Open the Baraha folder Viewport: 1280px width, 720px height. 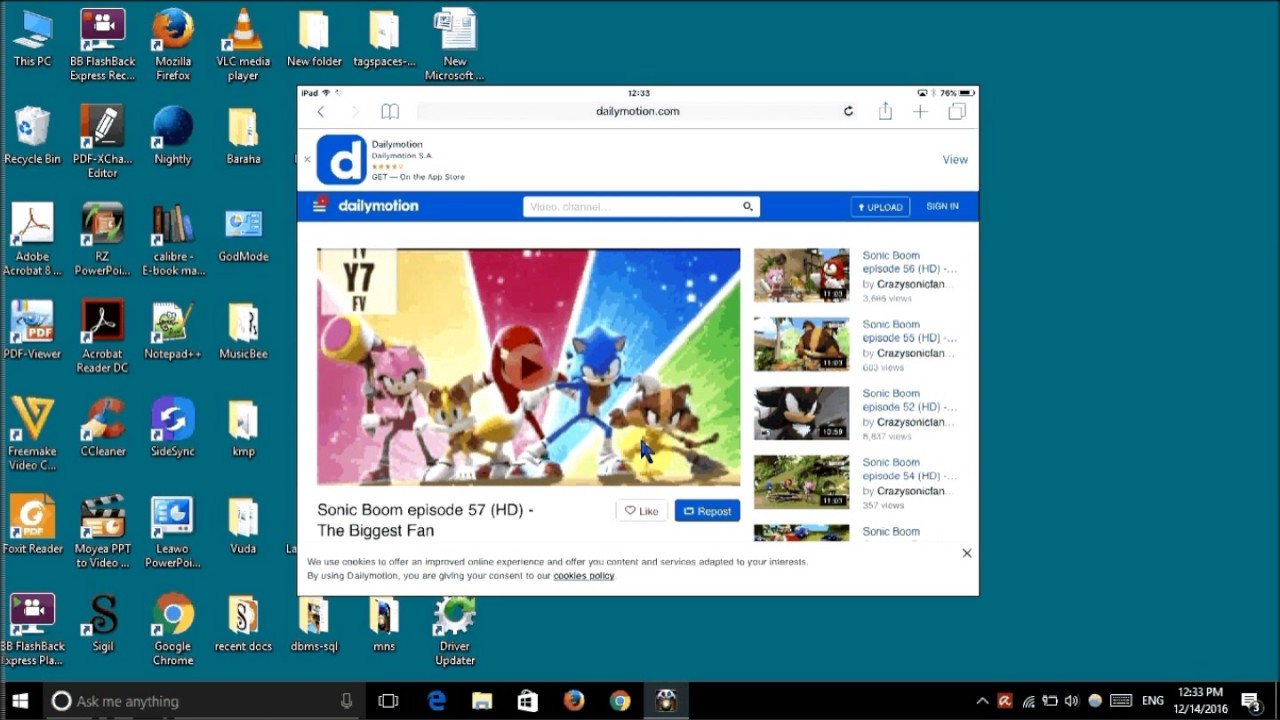click(x=243, y=136)
